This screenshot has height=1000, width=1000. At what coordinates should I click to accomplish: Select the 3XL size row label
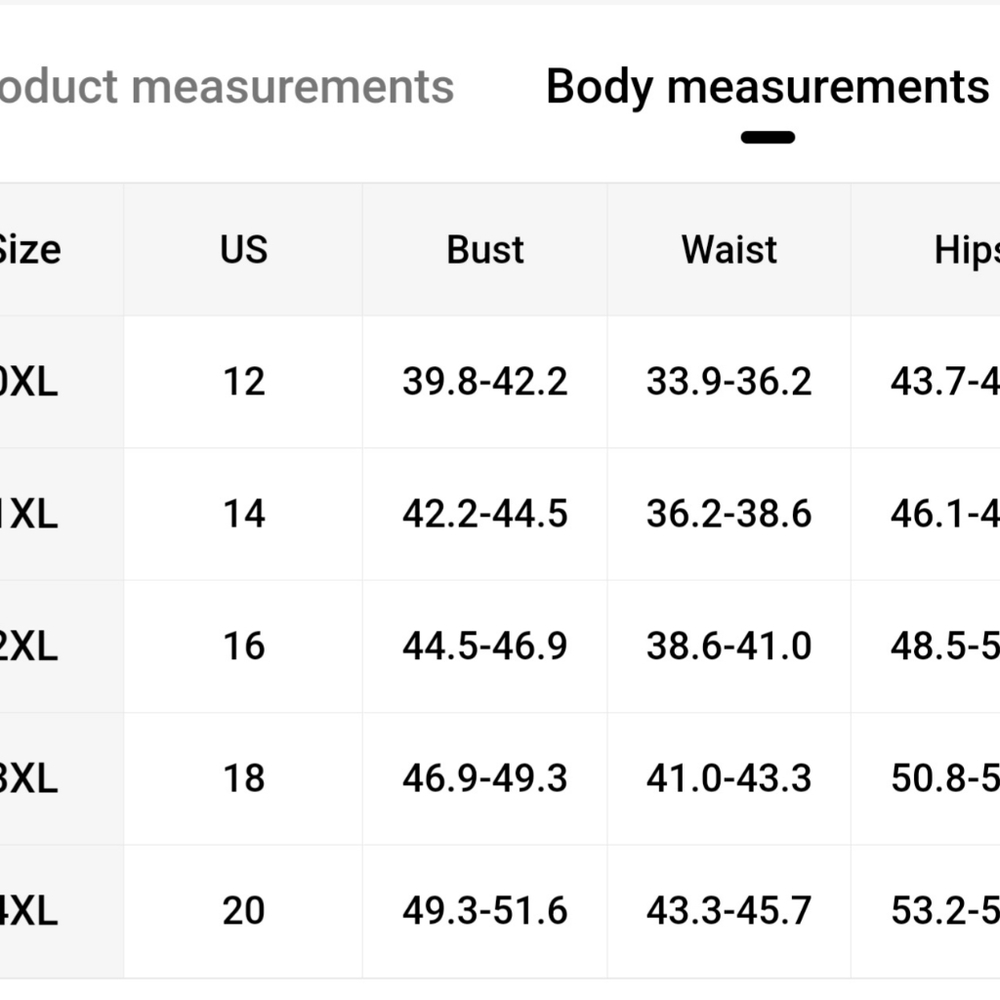pyautogui.click(x=29, y=778)
